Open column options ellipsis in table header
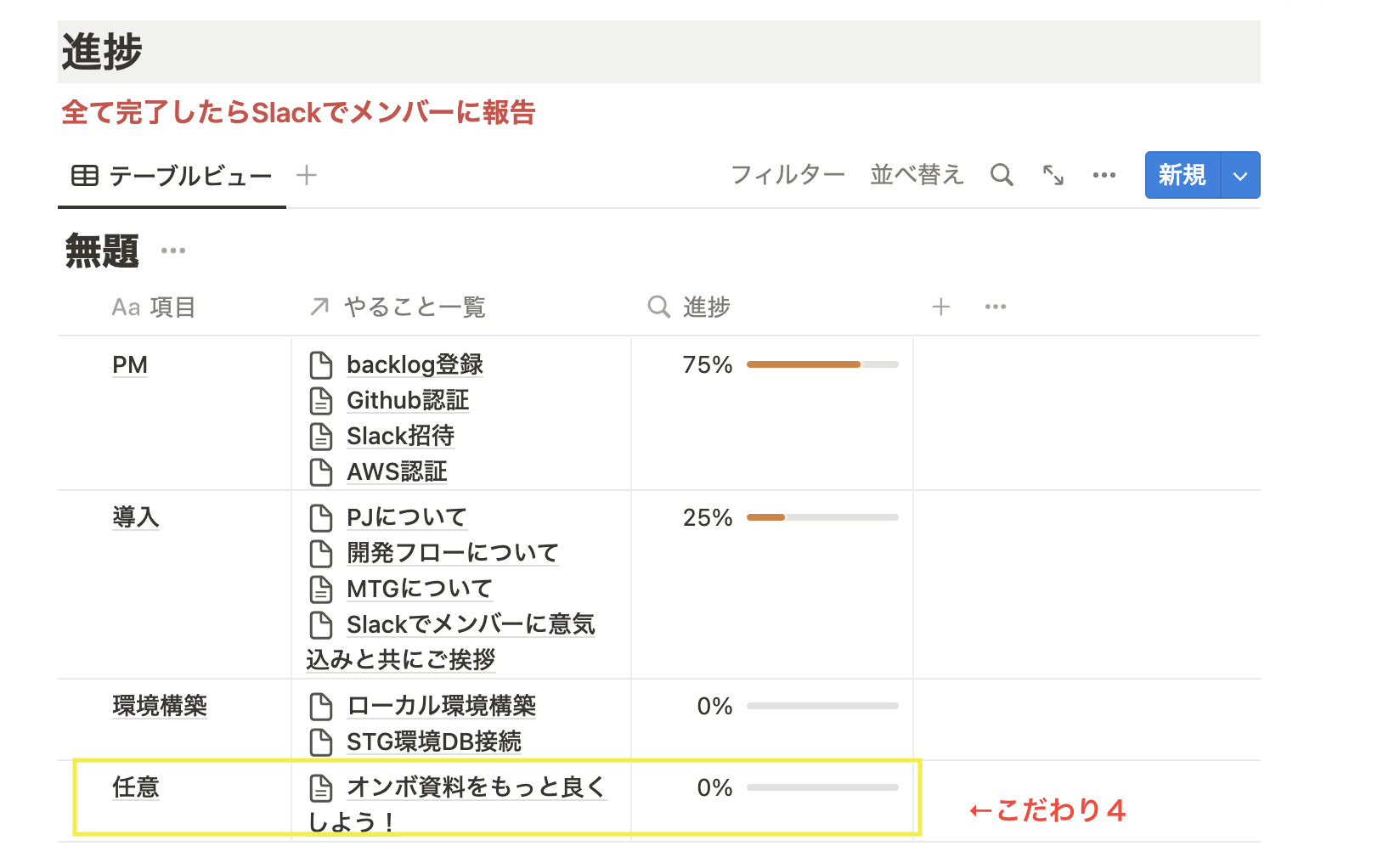 [x=995, y=307]
